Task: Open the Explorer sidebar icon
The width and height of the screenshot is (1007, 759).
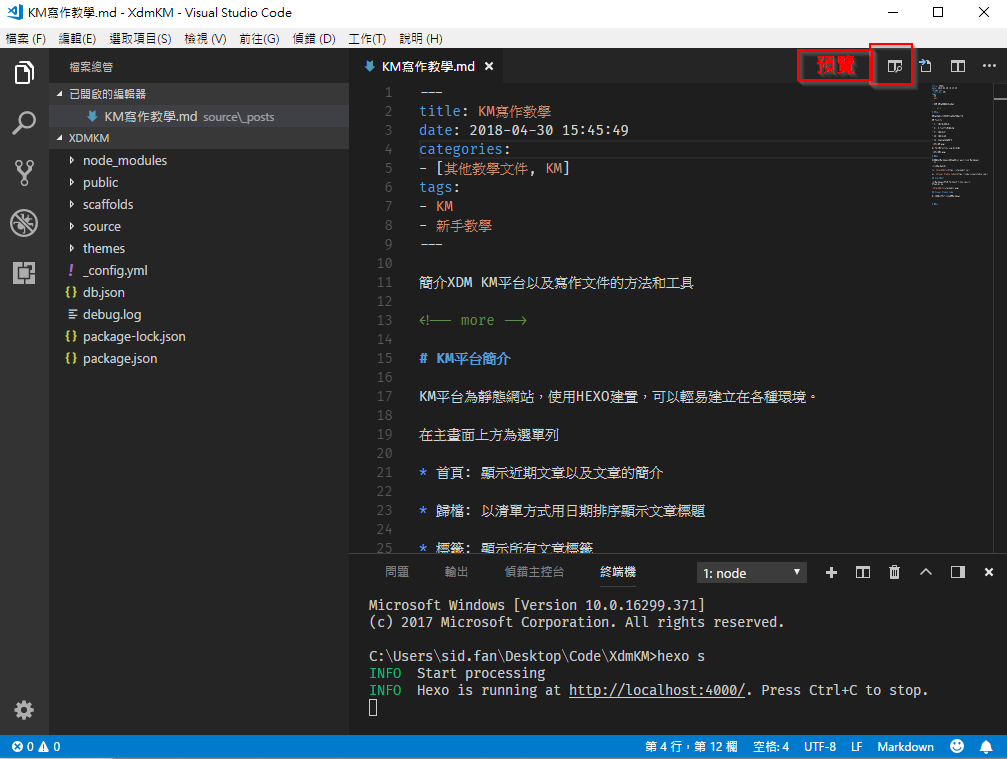Action: point(23,72)
